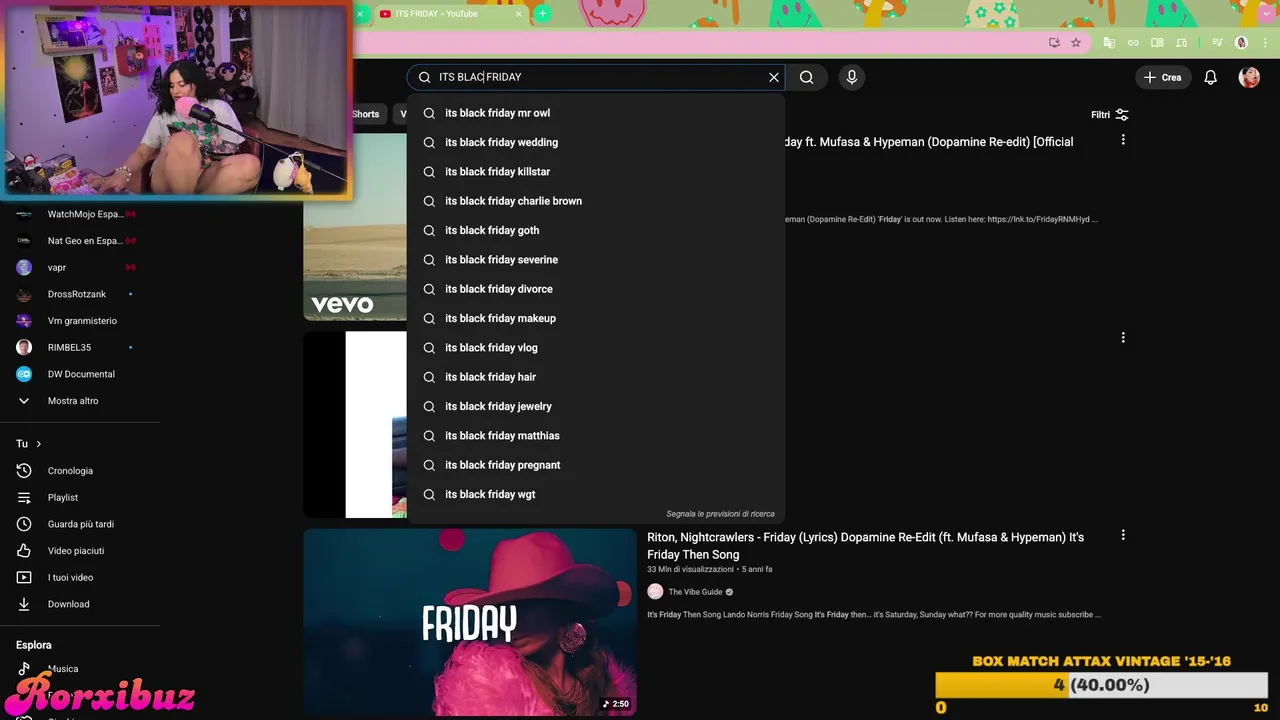Viewport: 1280px width, 720px height.
Task: Open the YouTube notifications bell
Action: pos(1211,77)
